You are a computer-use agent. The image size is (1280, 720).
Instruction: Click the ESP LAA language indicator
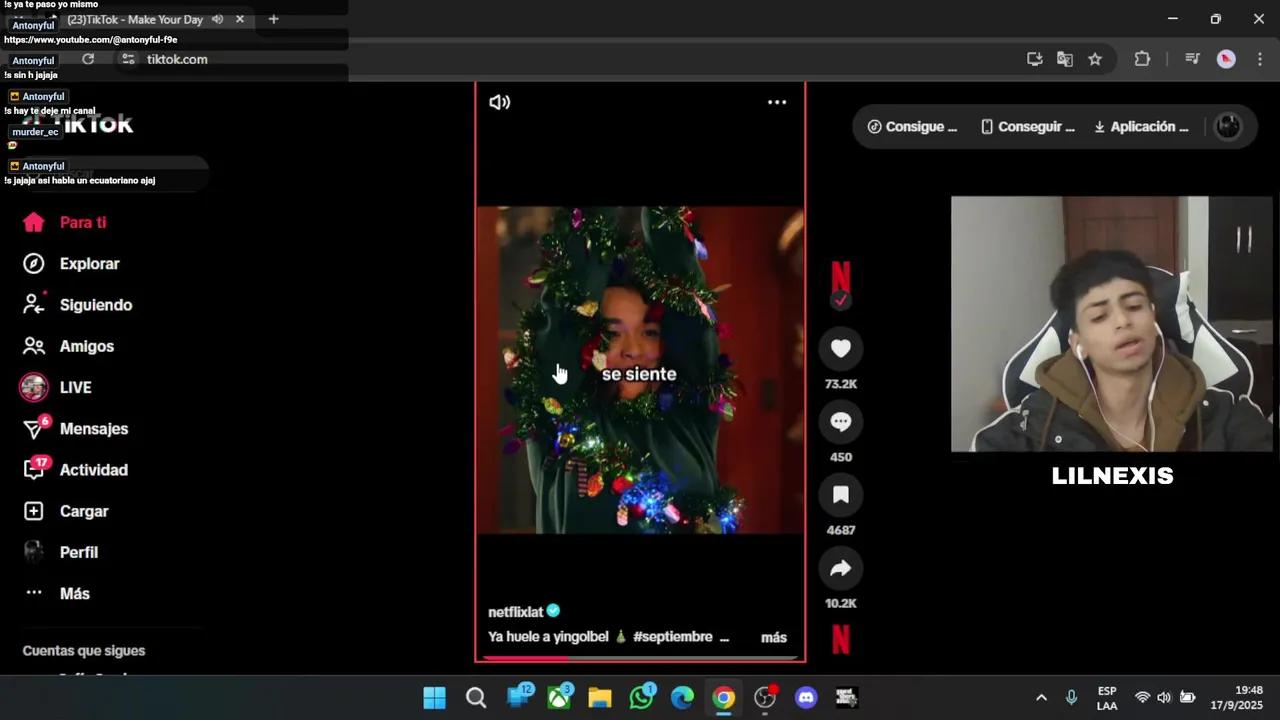click(x=1107, y=698)
